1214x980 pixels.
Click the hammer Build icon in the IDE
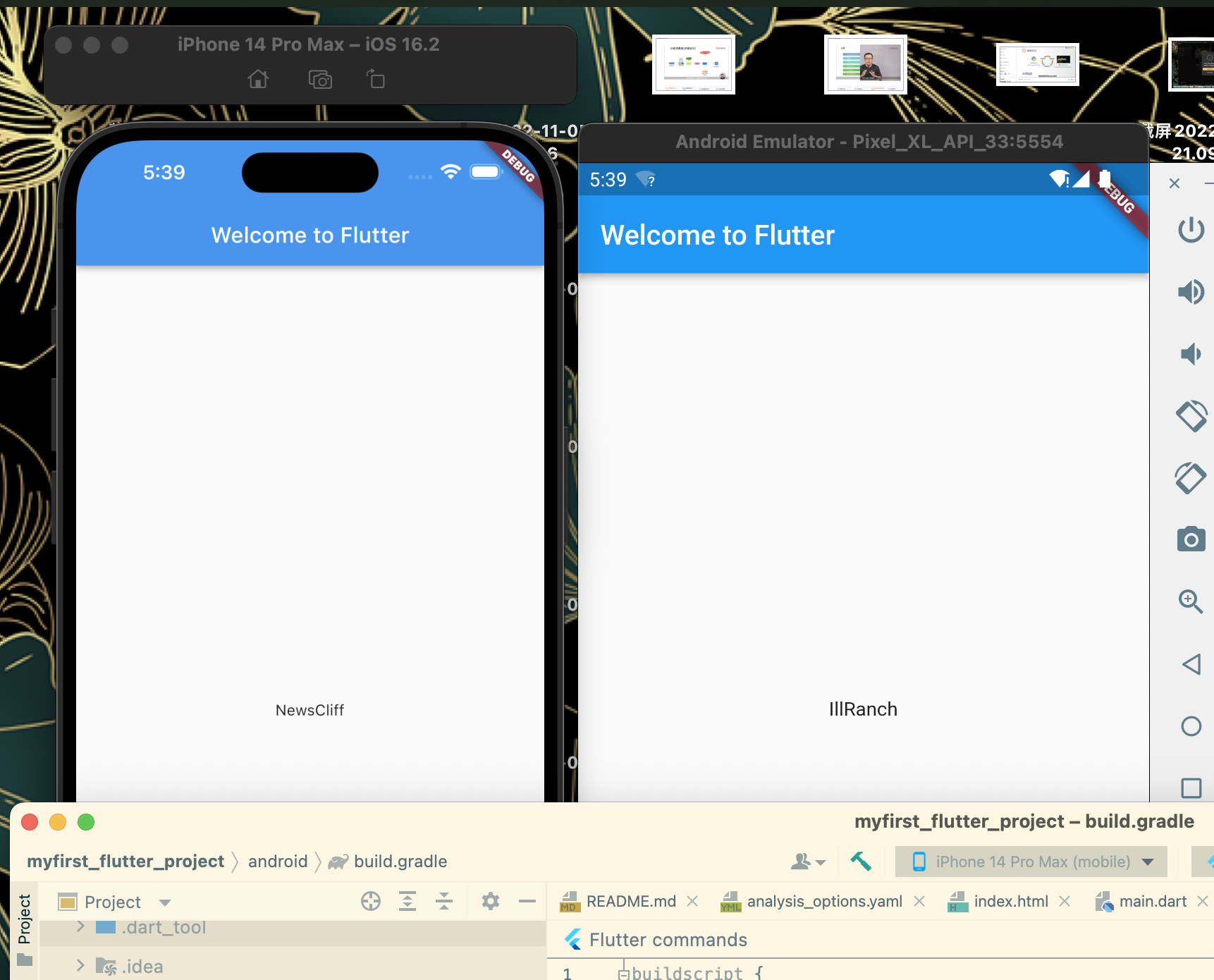860,861
